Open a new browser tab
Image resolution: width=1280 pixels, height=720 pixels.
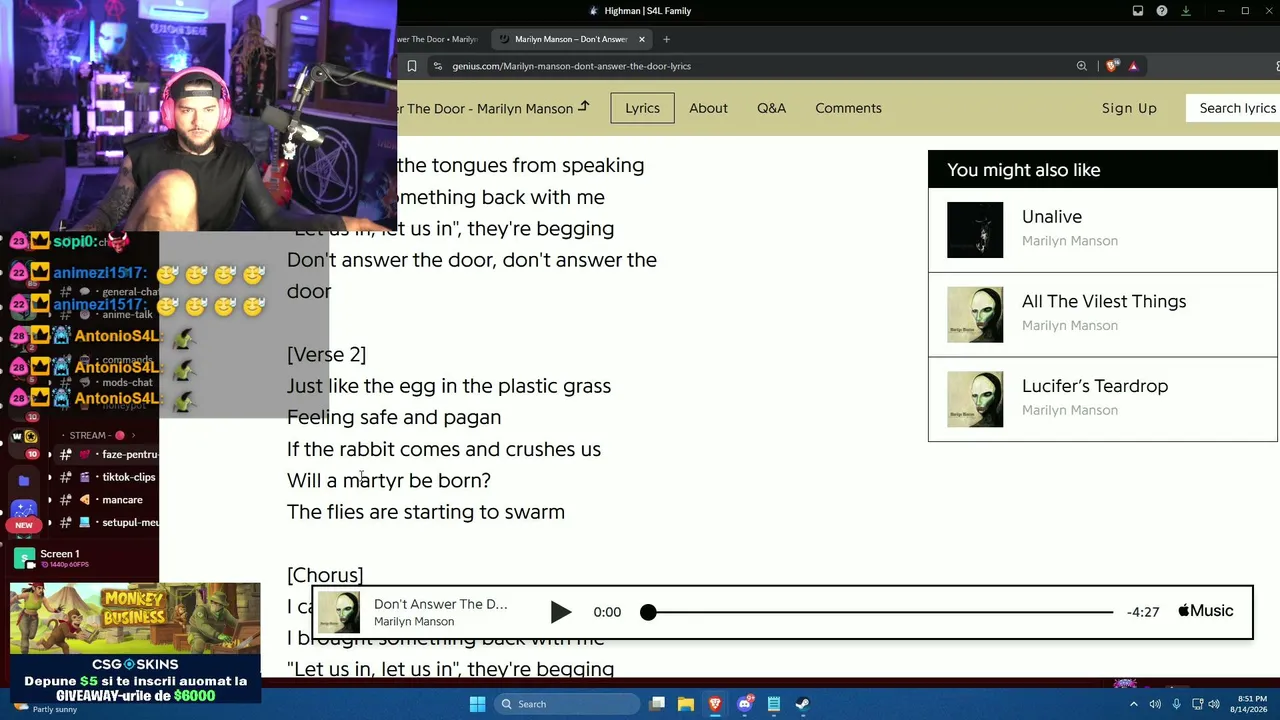click(x=667, y=39)
